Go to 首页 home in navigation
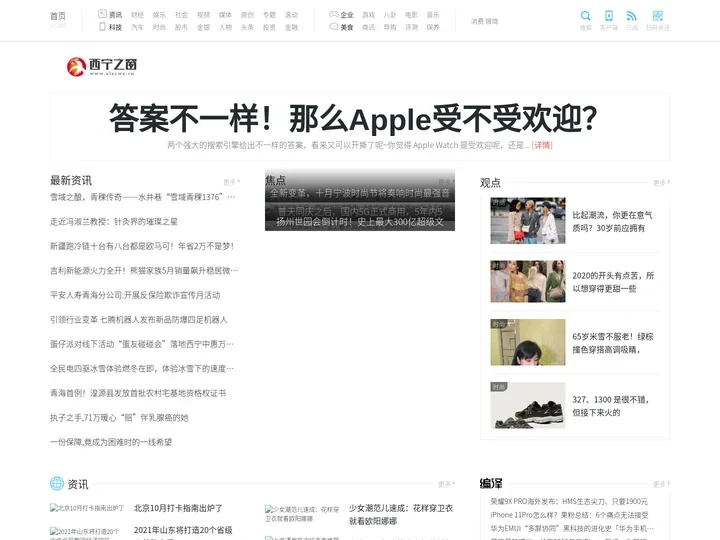Viewport: 720px width, 540px height. (x=58, y=16)
